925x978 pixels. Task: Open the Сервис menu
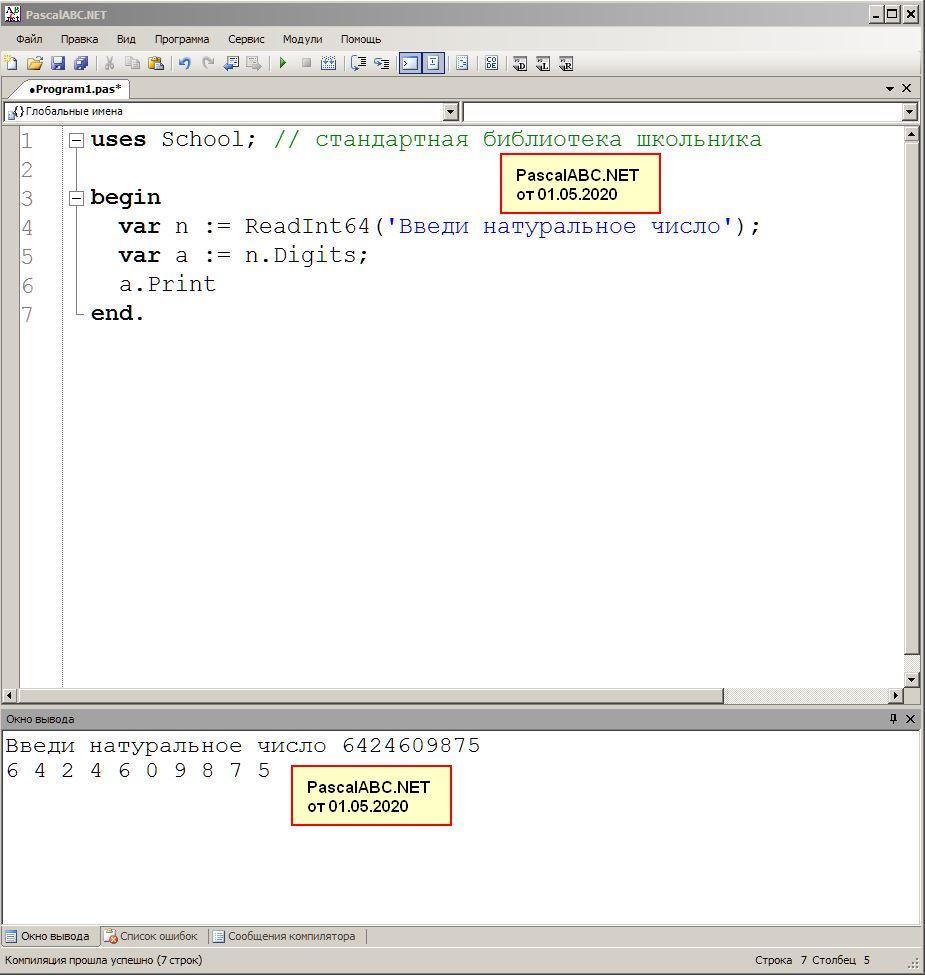click(x=246, y=39)
